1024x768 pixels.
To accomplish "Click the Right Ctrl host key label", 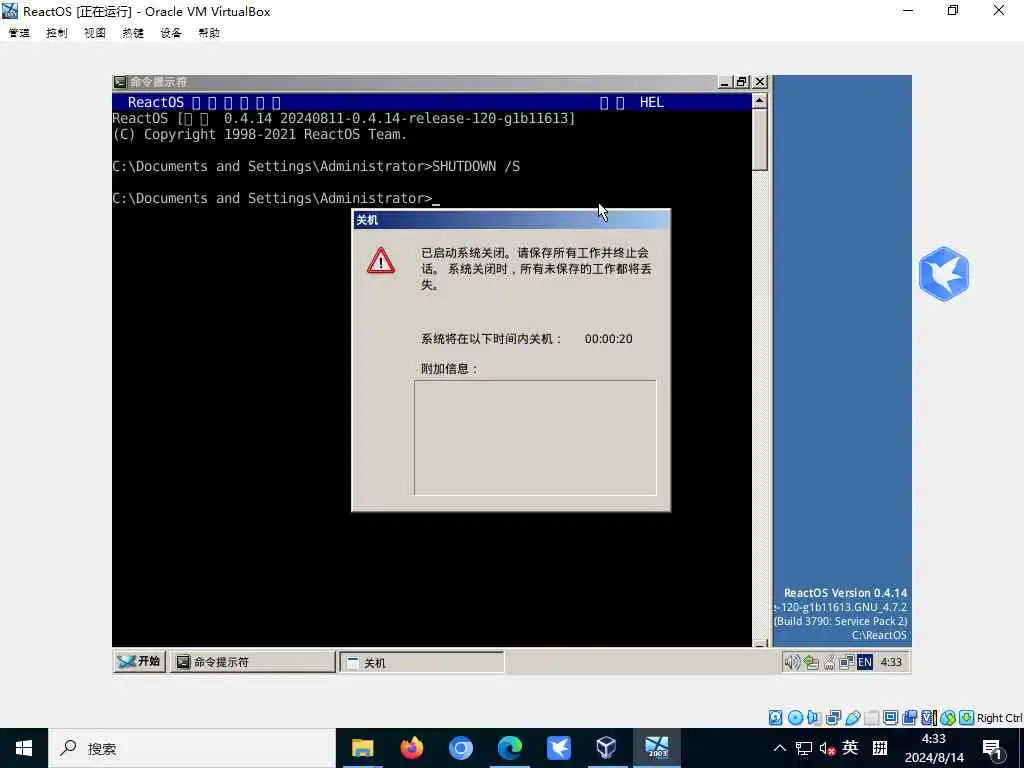I will pyautogui.click(x=1000, y=718).
